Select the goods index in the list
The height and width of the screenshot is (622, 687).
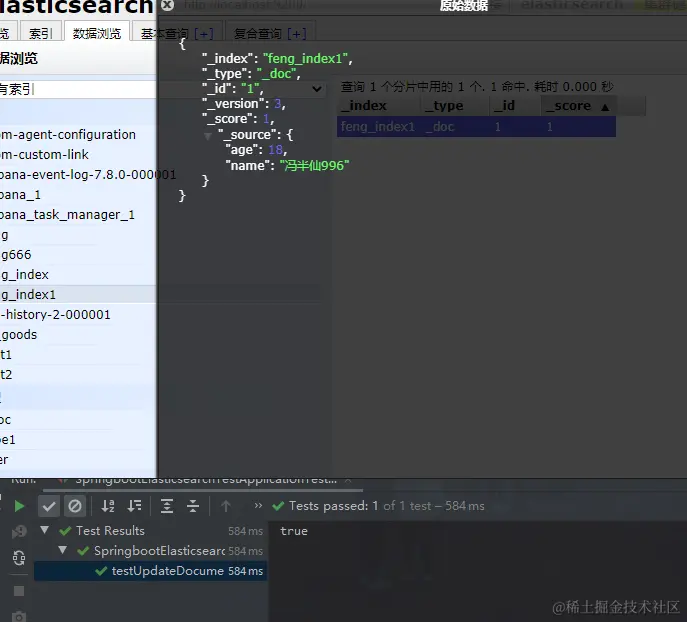pyautogui.click(x=18, y=335)
